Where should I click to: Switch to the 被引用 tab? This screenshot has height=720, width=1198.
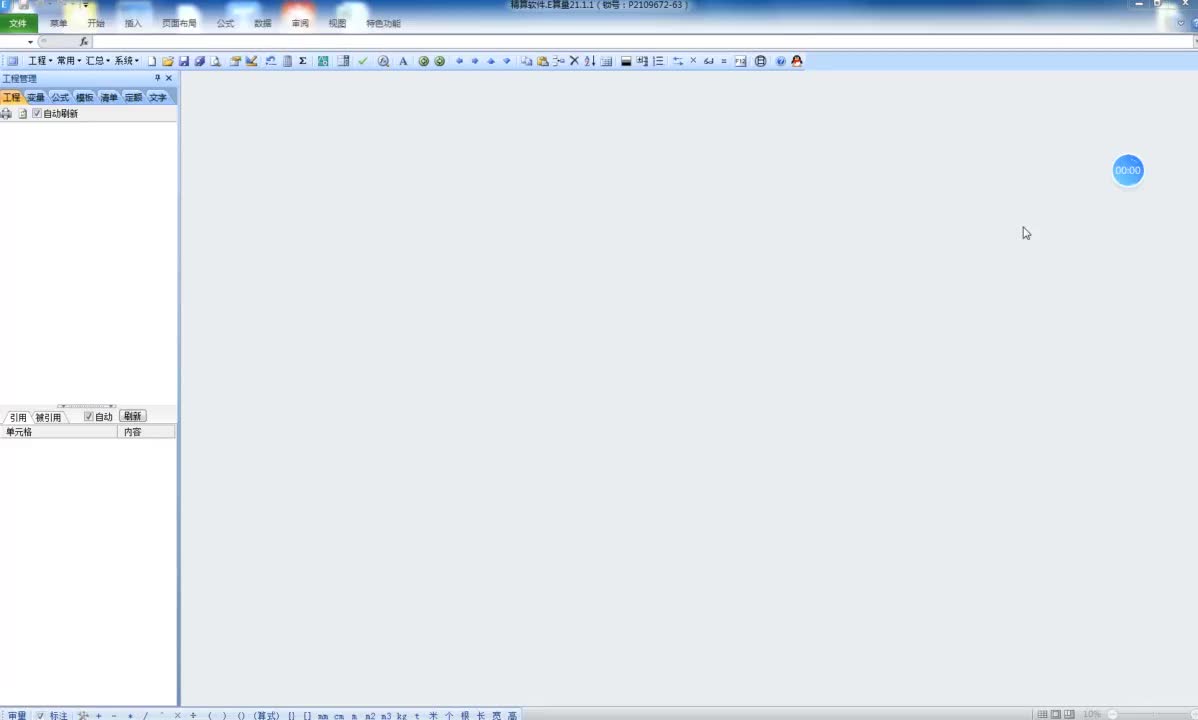pyautogui.click(x=48, y=417)
